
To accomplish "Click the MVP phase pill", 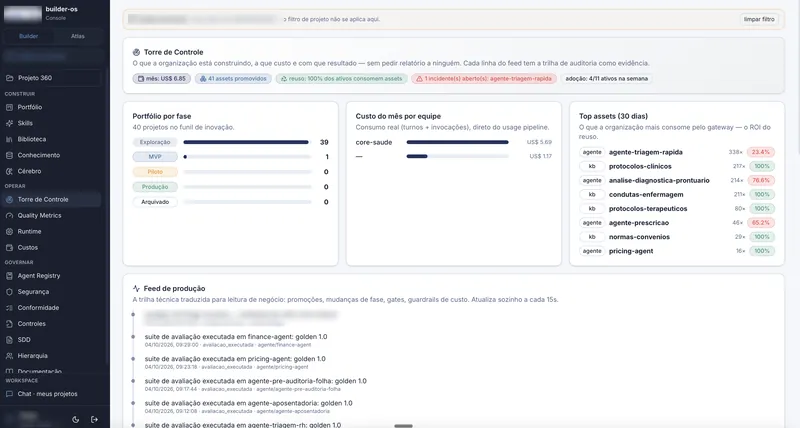I will coord(155,157).
